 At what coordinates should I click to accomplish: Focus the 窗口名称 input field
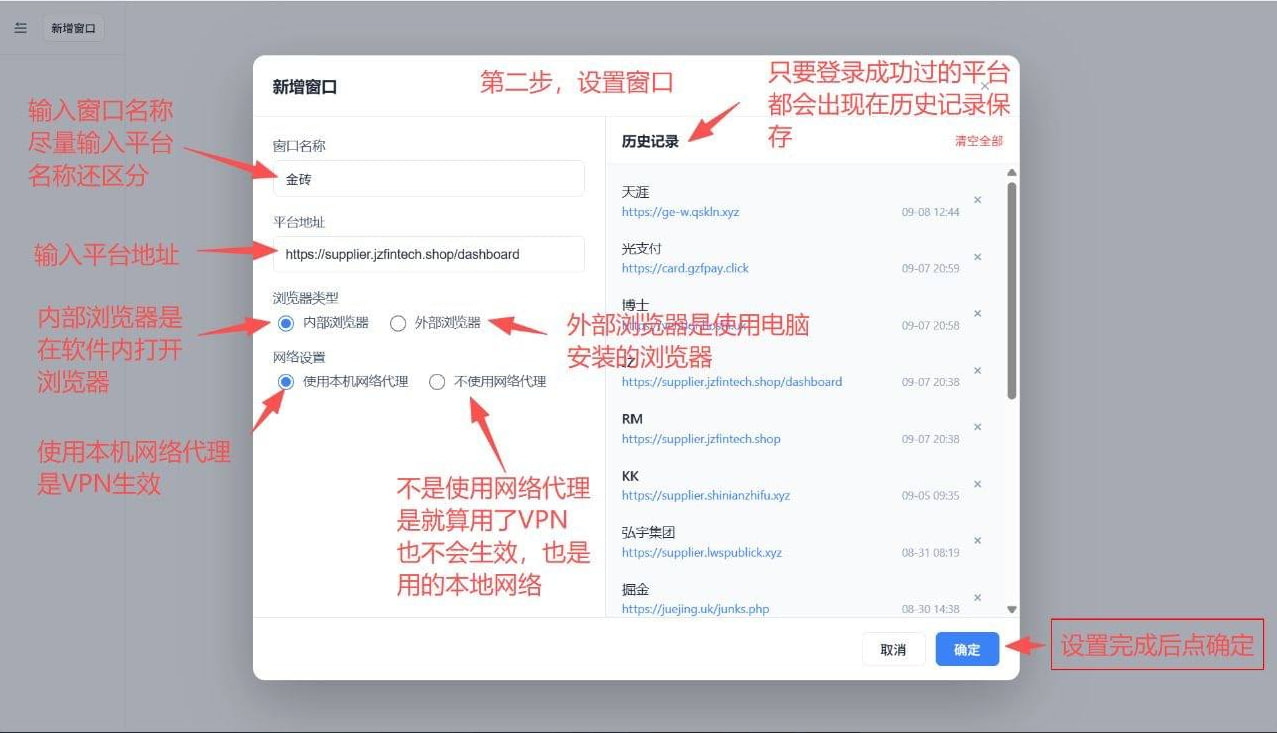428,179
